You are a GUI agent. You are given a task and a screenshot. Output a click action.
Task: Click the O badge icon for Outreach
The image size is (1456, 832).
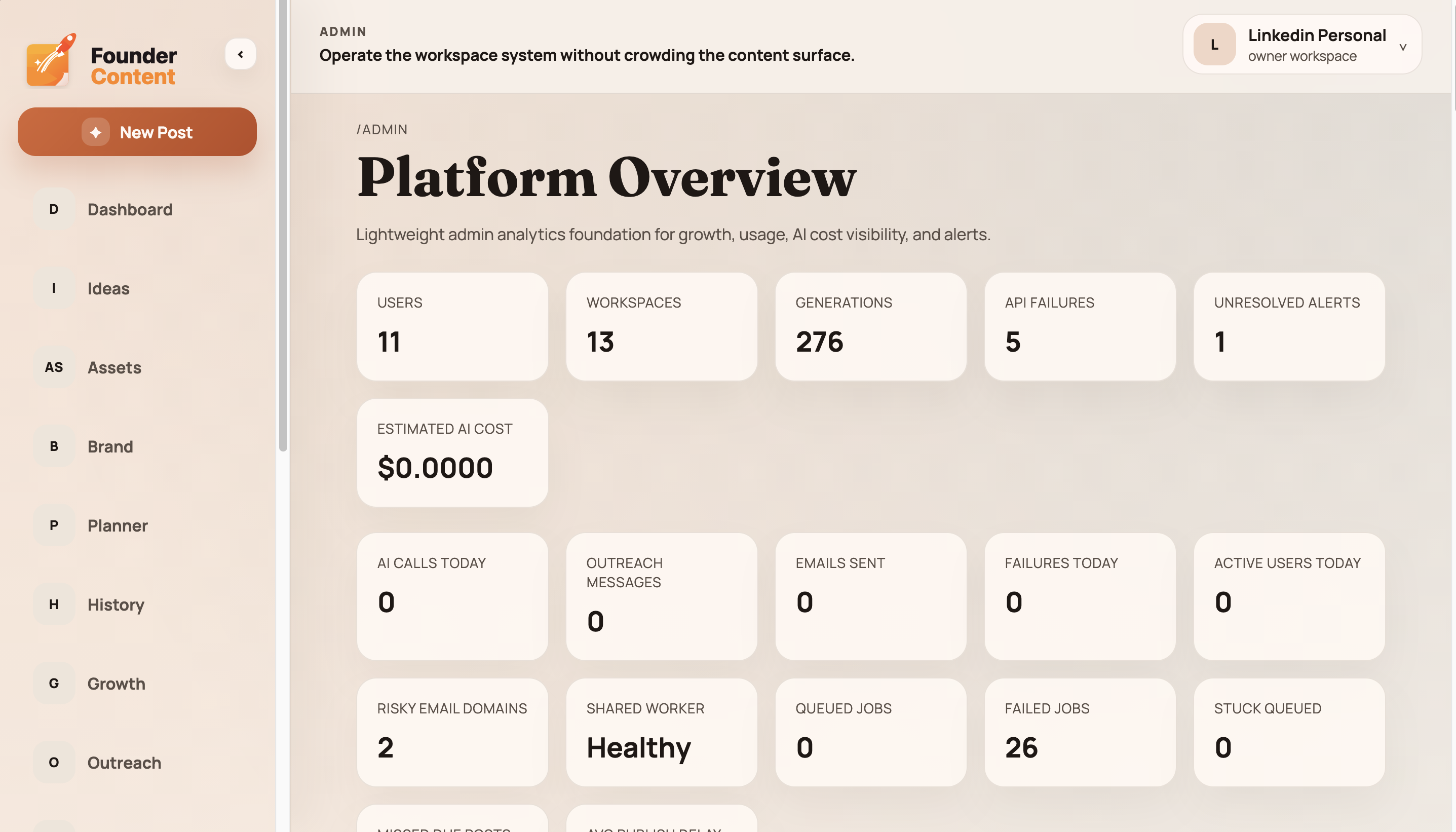54,762
